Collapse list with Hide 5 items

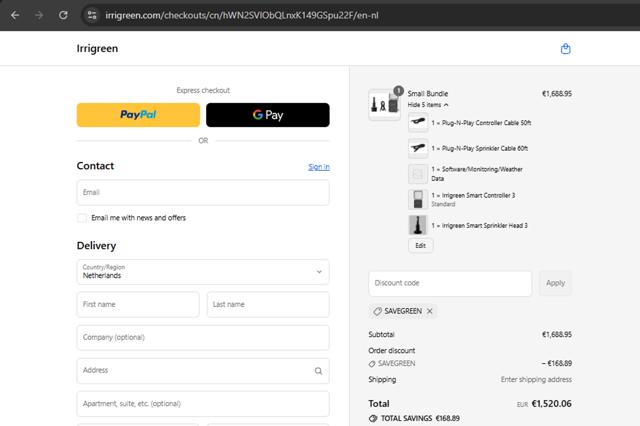[x=428, y=105]
